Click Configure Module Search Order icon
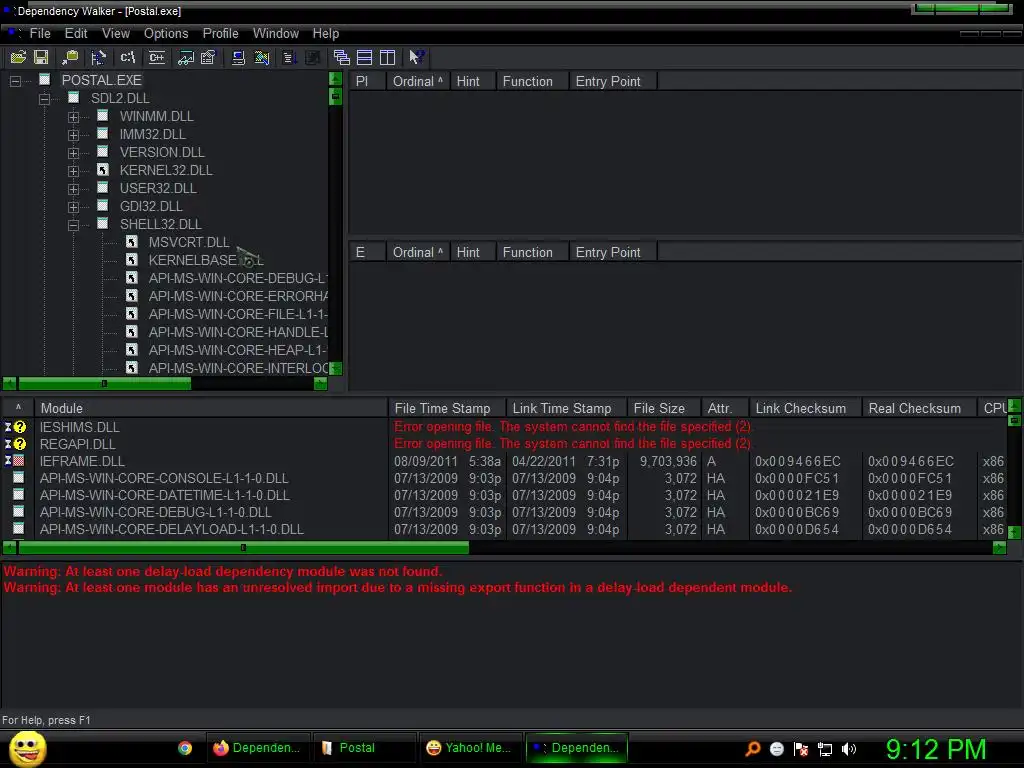1024x768 pixels. click(262, 57)
